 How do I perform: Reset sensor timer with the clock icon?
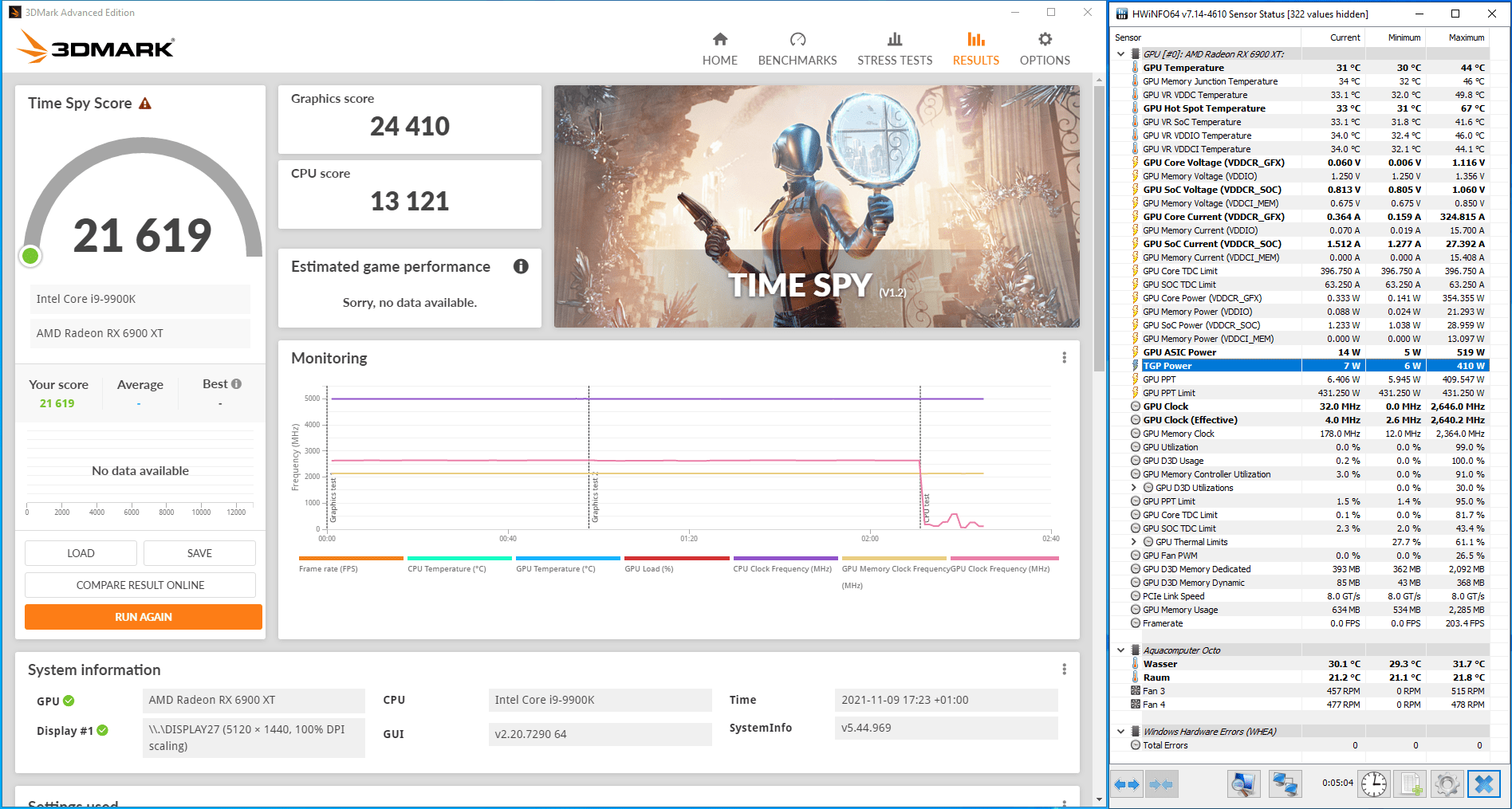tap(1374, 784)
